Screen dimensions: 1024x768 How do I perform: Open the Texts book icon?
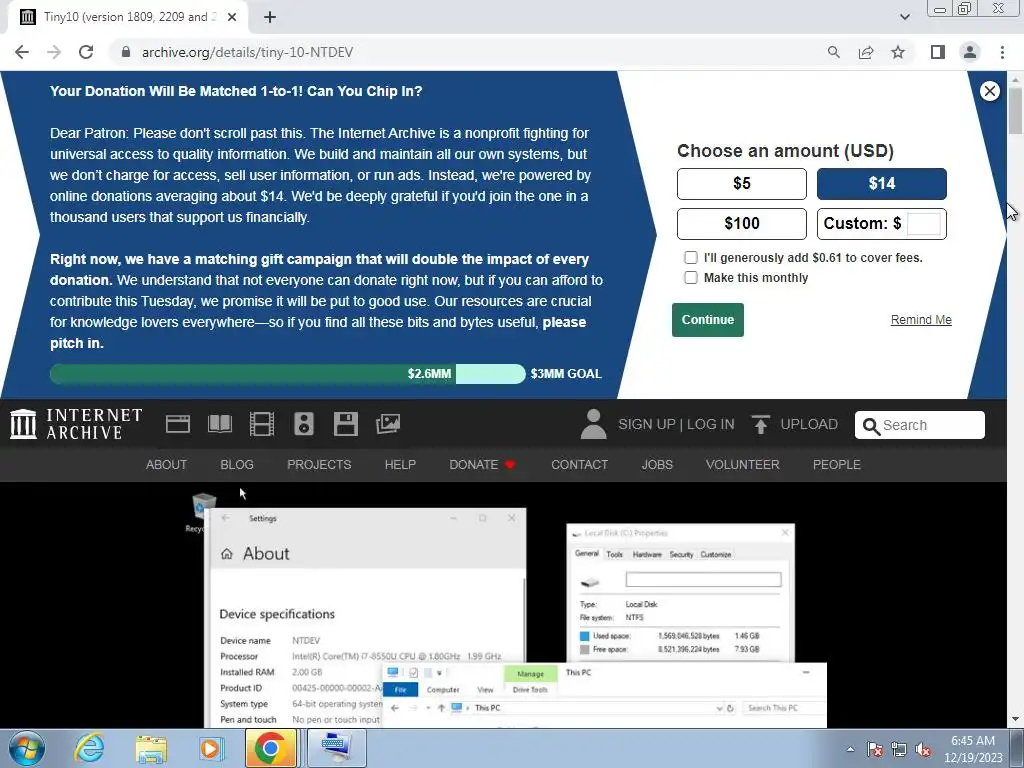[x=220, y=424]
